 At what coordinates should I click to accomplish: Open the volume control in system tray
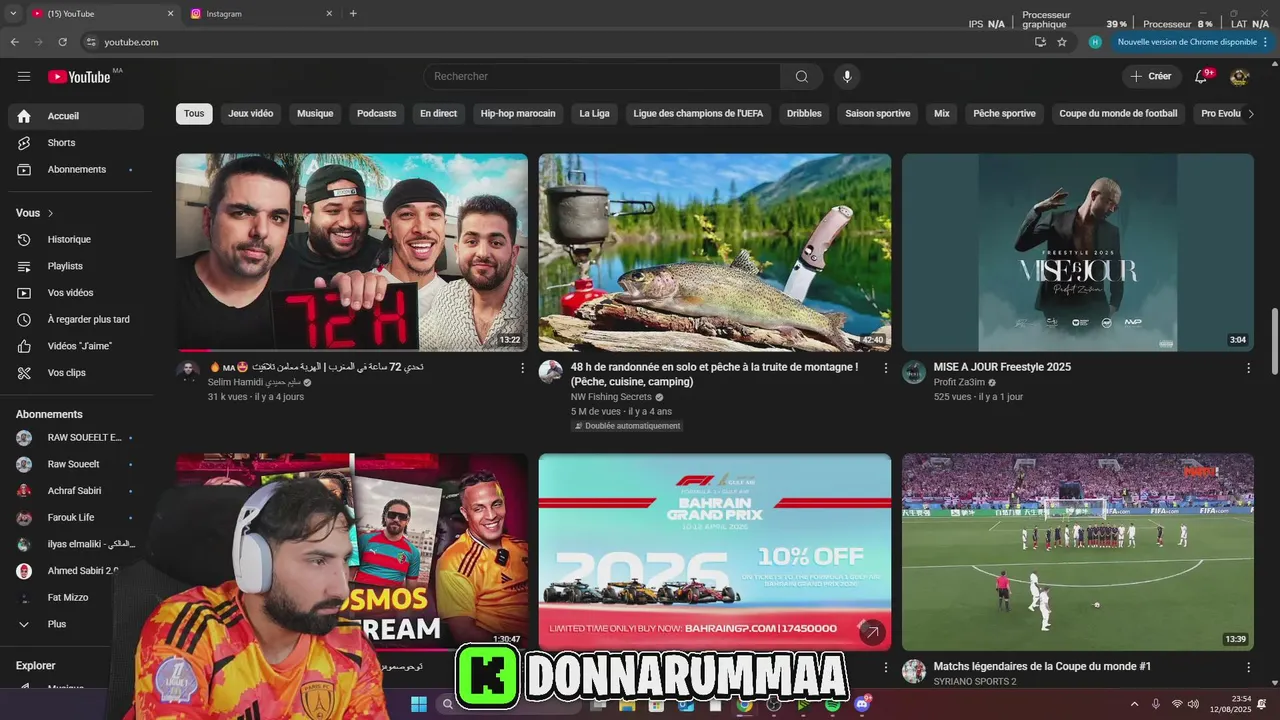(x=1193, y=704)
